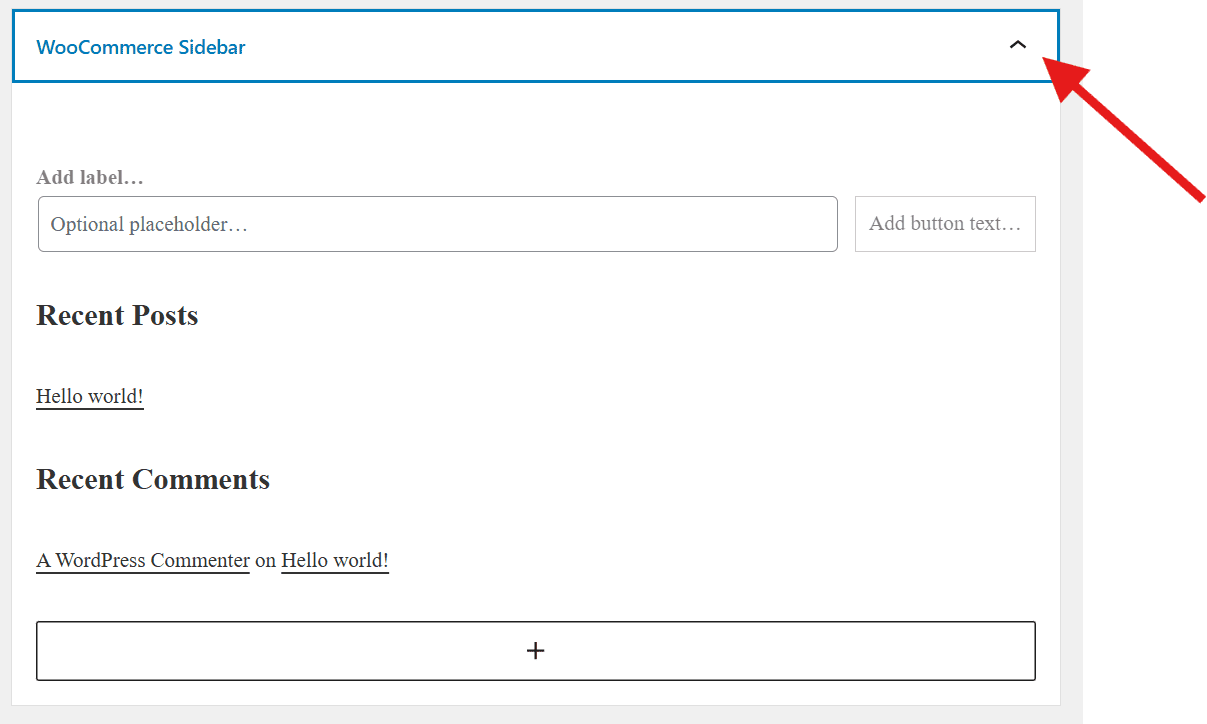Viewport: 1207px width, 724px height.
Task: Select the "Recent Comments" heading
Action: (152, 479)
